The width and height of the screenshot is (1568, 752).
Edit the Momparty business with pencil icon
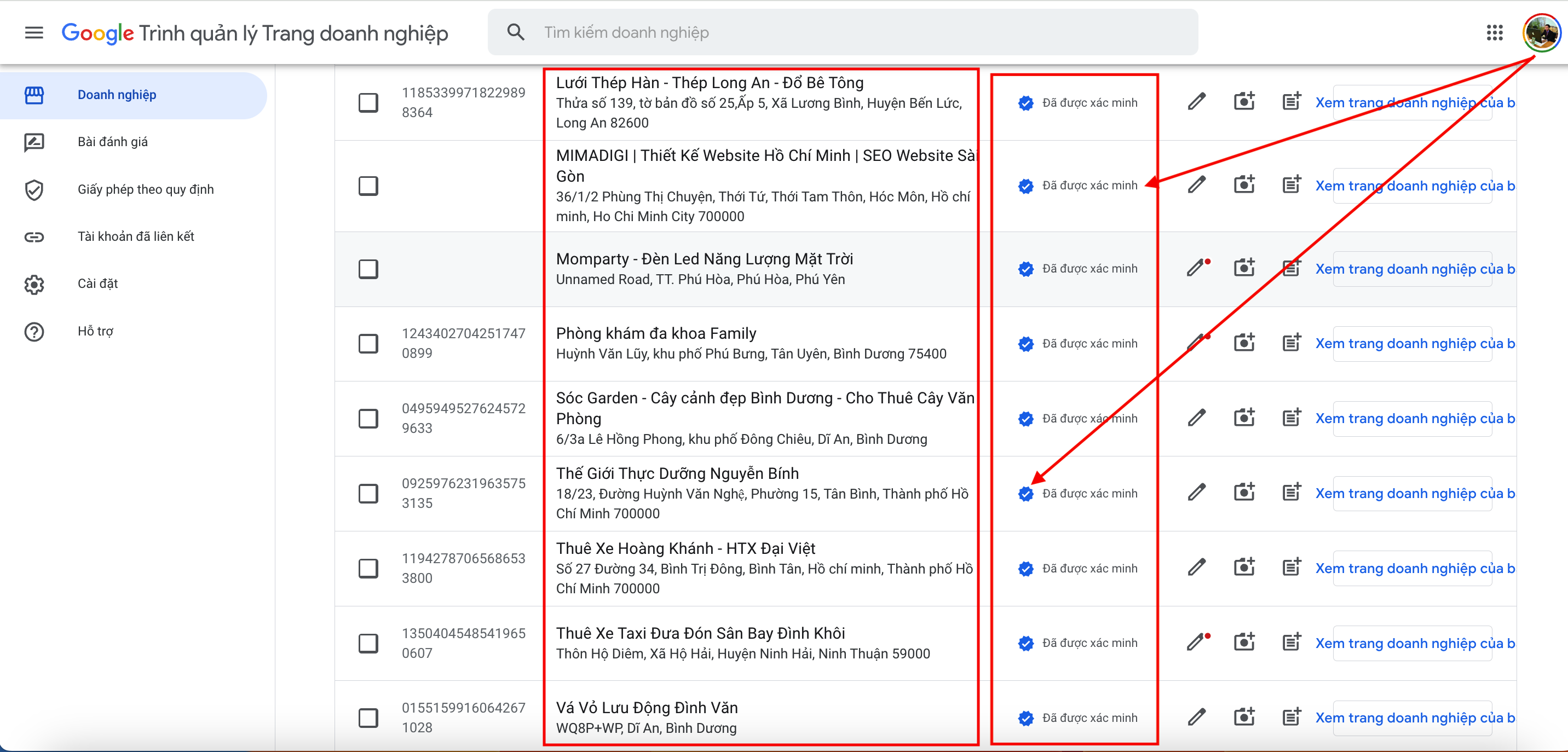[x=1197, y=268]
